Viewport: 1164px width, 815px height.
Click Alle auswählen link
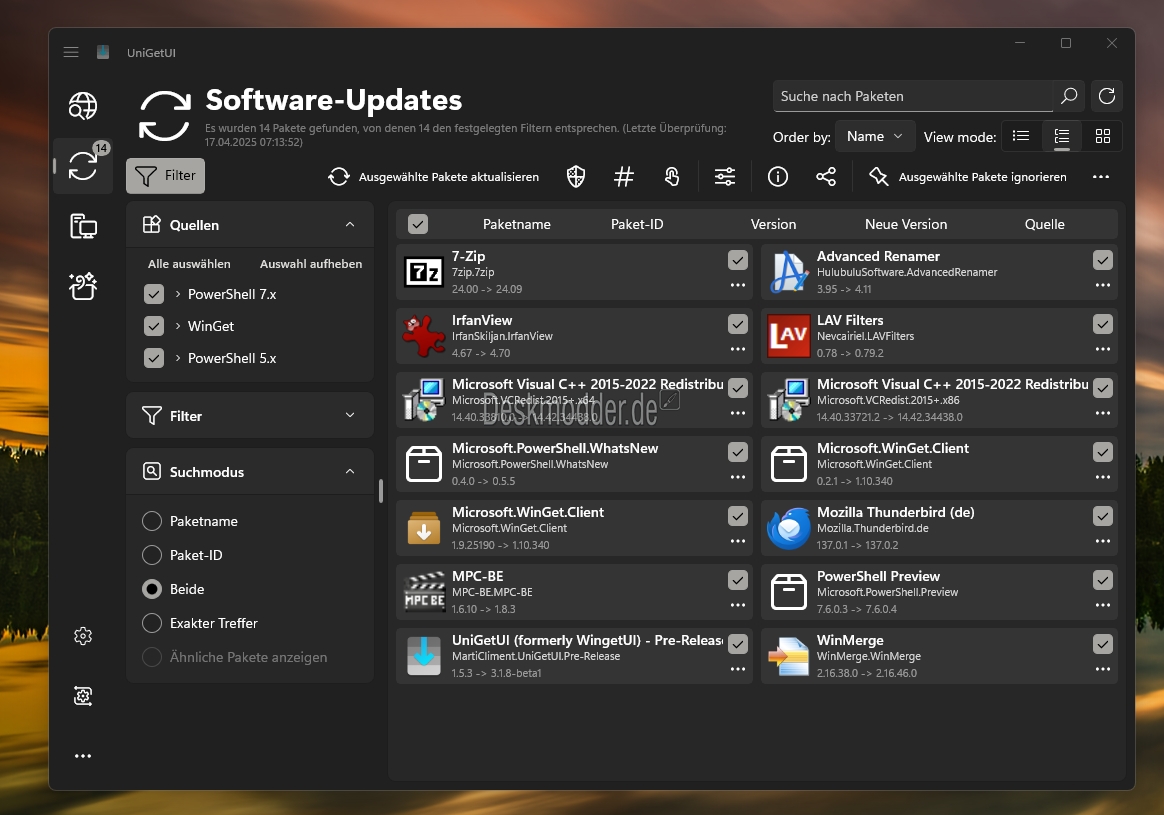(x=189, y=264)
